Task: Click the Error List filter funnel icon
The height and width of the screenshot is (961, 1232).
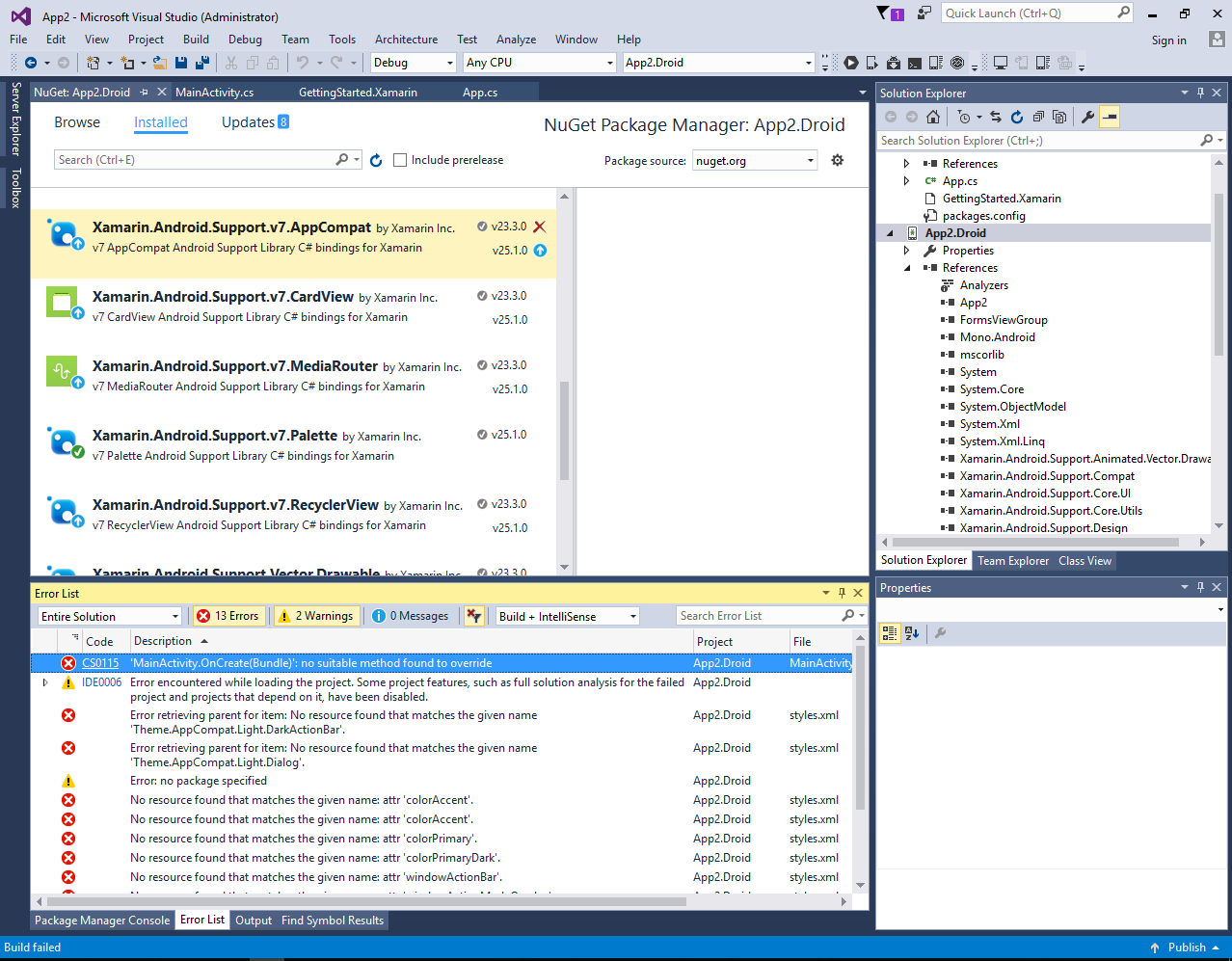Action: pos(473,616)
